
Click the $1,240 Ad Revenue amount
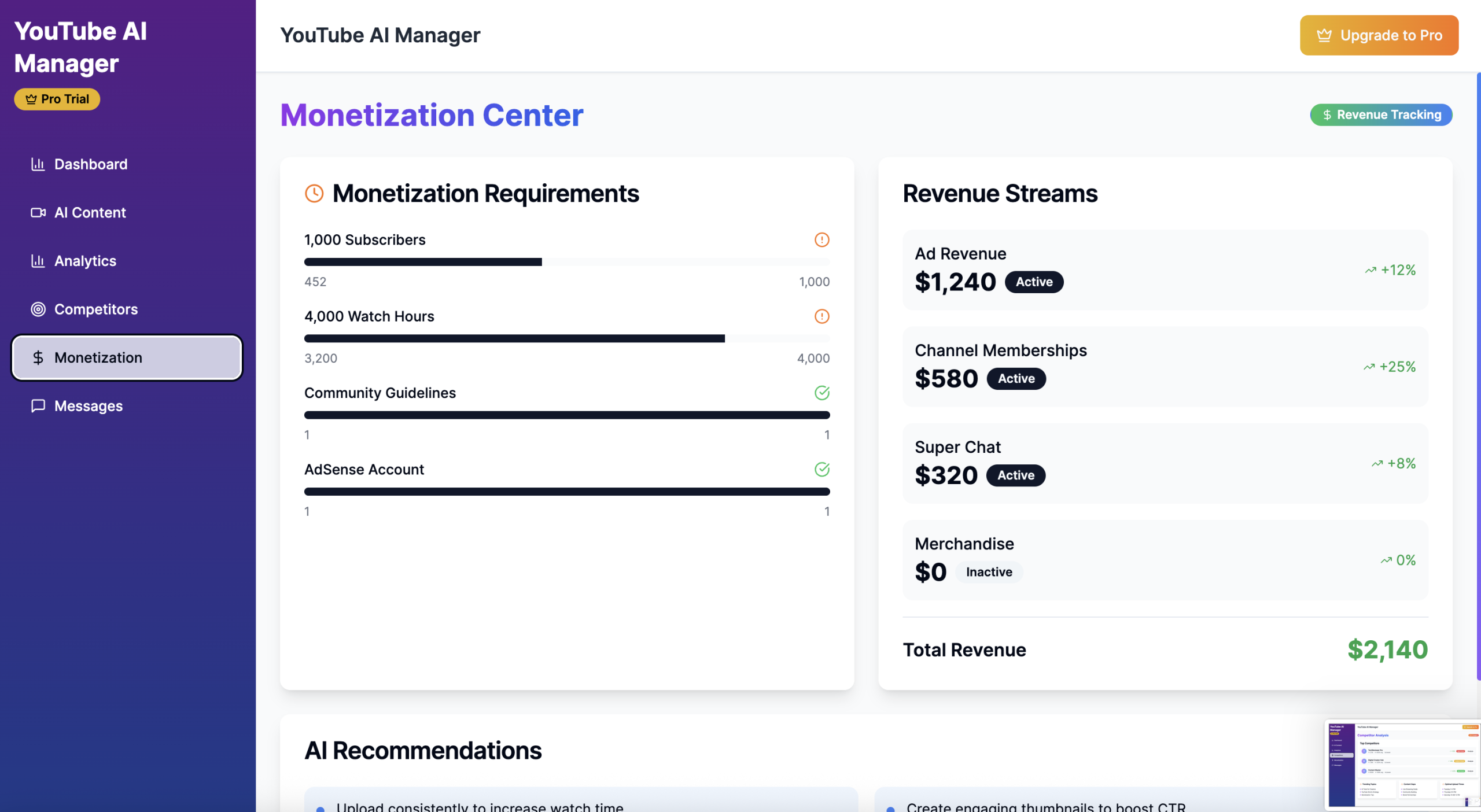(x=955, y=282)
